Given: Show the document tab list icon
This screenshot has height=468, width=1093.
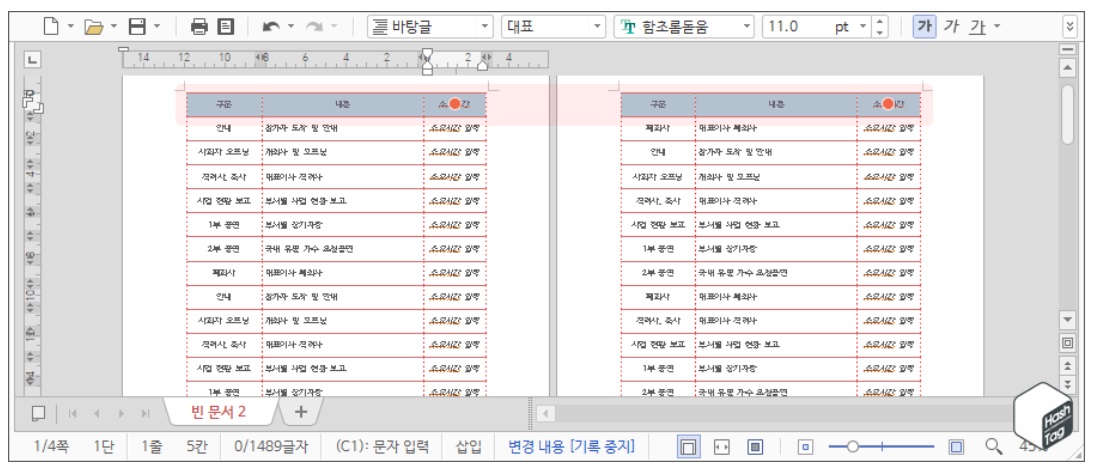Looking at the screenshot, I should [x=39, y=413].
